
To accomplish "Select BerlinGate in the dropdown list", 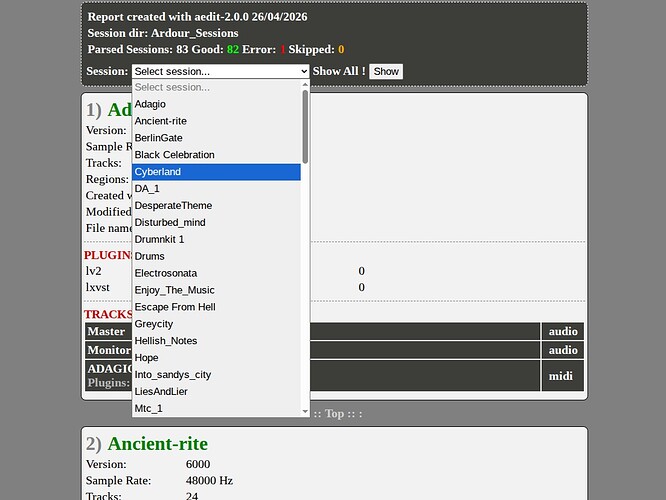I will point(216,138).
